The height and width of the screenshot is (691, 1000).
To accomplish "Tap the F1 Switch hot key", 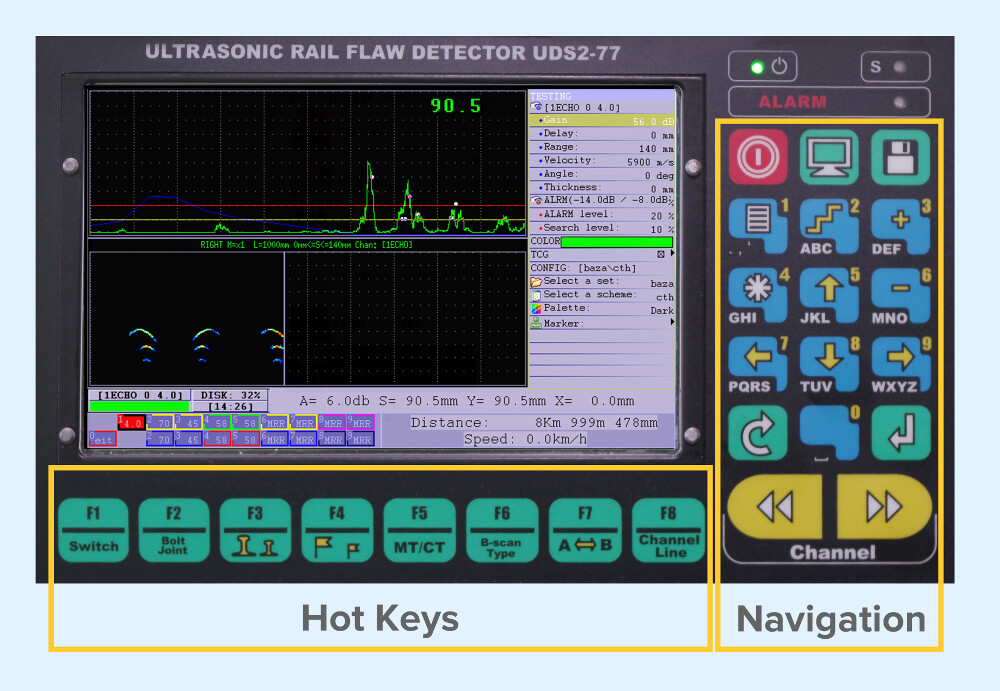I will point(93,530).
